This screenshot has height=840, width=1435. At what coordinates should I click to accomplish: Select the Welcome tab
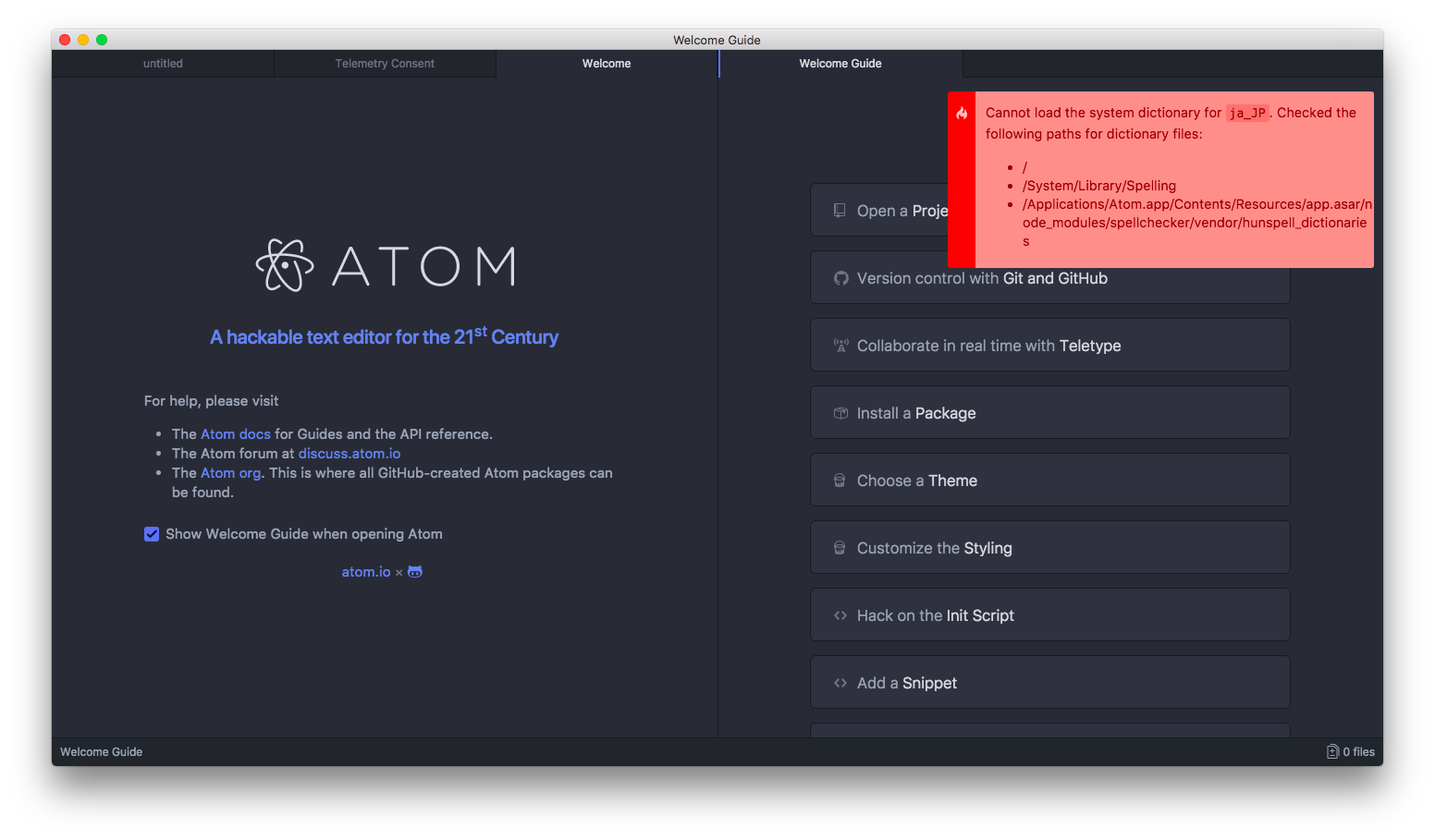(x=607, y=64)
